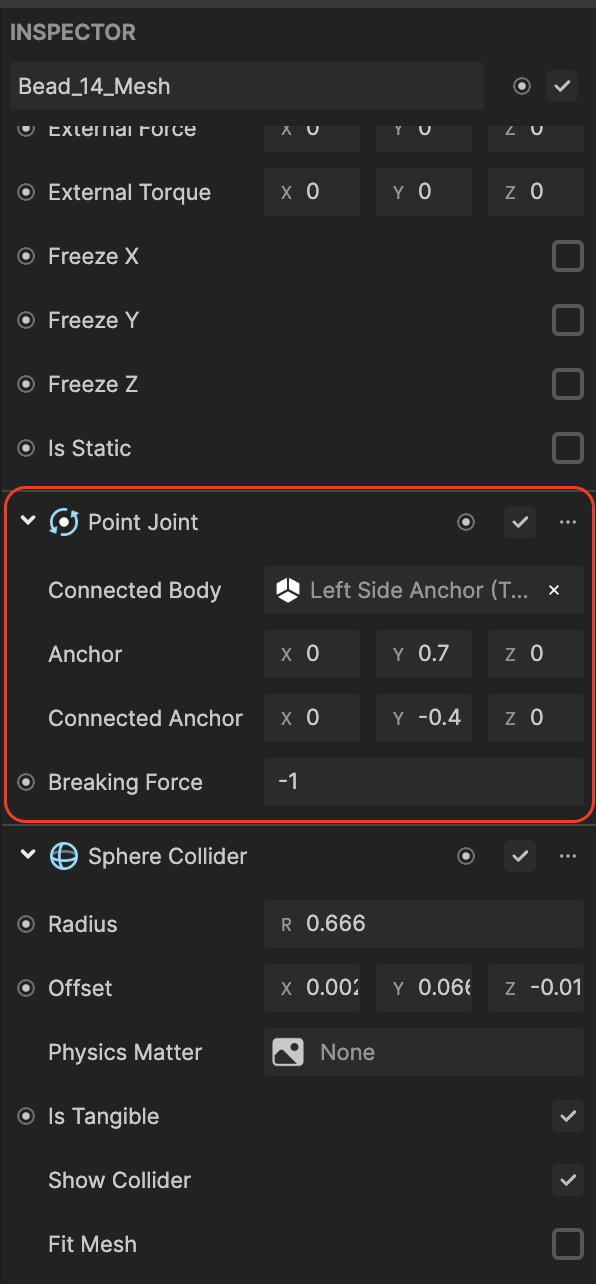
Task: Click the signal dot beside Breaking Force
Action: [26, 782]
